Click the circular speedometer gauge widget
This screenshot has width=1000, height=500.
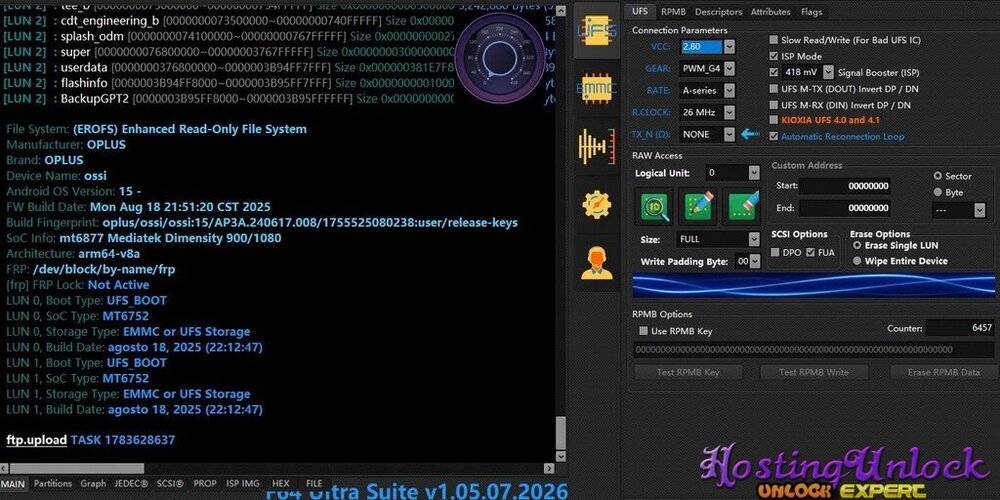click(500, 59)
